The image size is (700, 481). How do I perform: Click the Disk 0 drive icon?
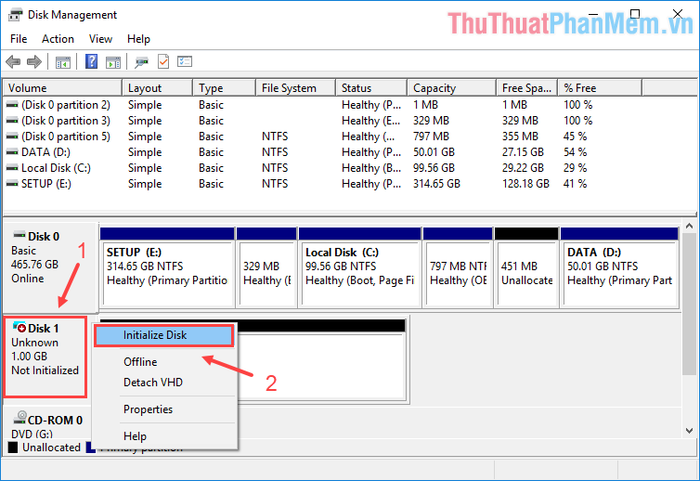coord(20,234)
